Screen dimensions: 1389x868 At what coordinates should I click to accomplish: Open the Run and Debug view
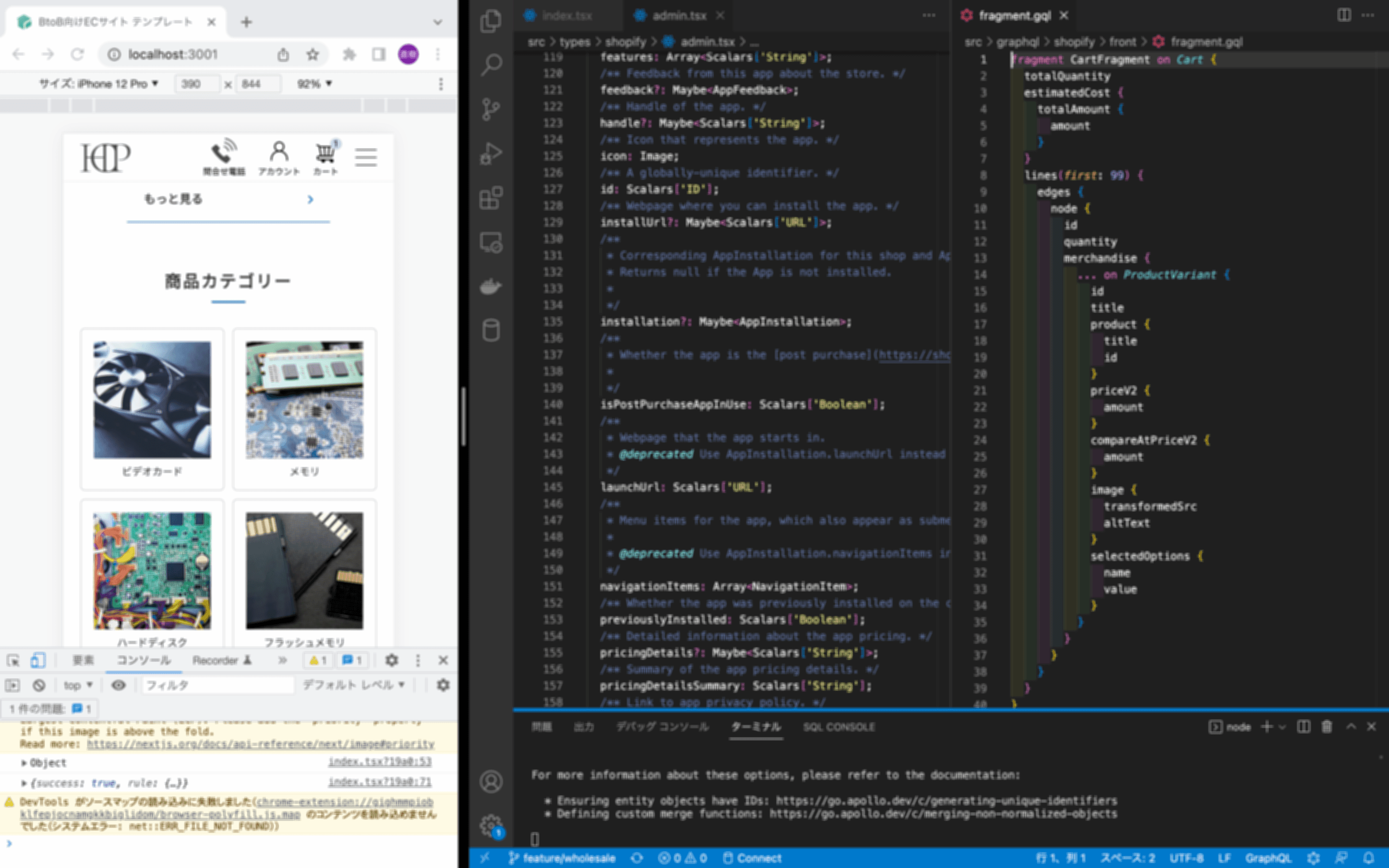491,153
